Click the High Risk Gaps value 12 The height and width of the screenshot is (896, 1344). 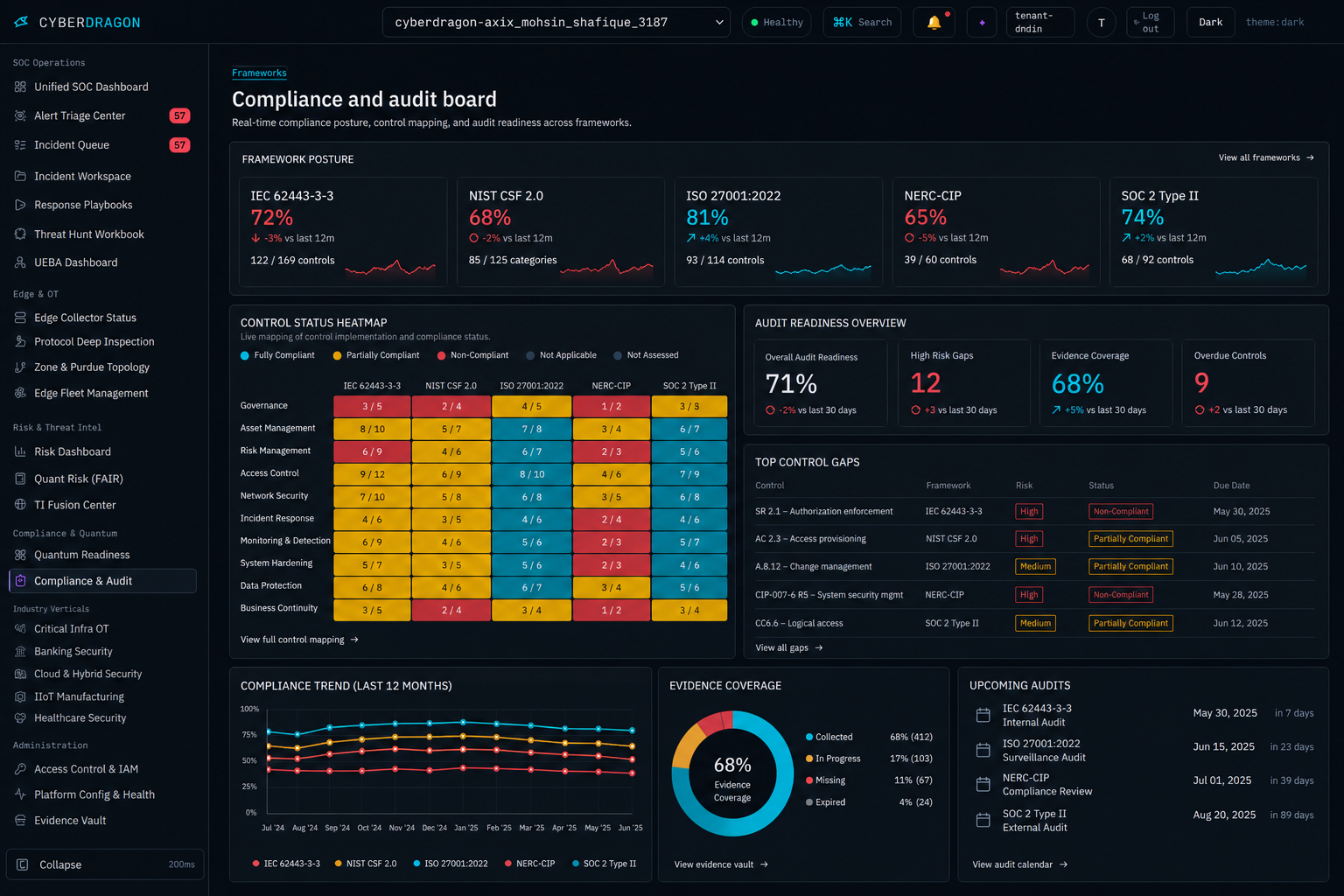tap(925, 382)
